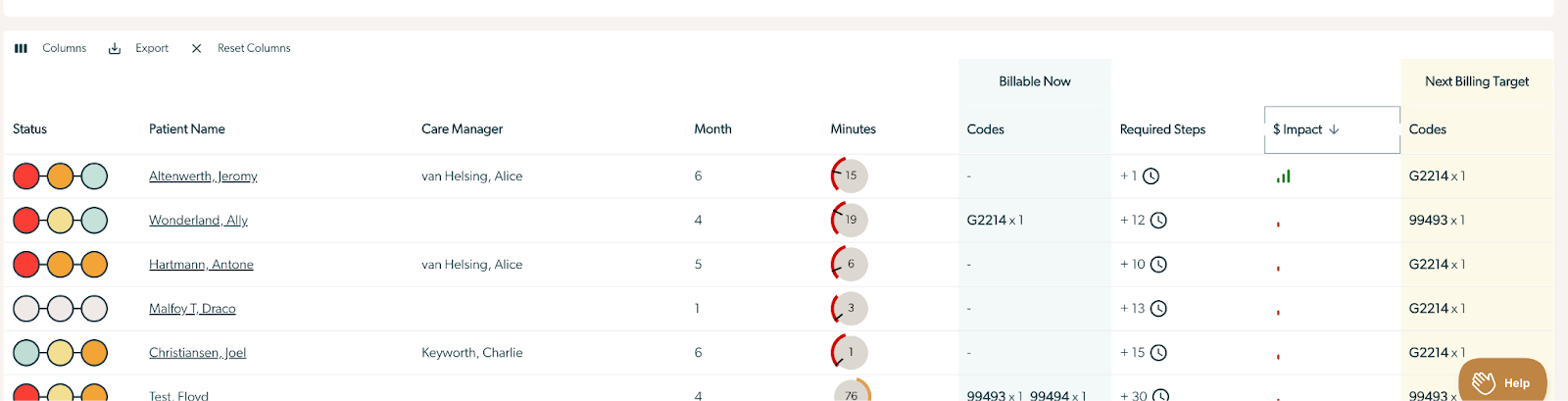Click the red status circle for Altenwerth
The height and width of the screenshot is (401, 1568).
[x=26, y=176]
